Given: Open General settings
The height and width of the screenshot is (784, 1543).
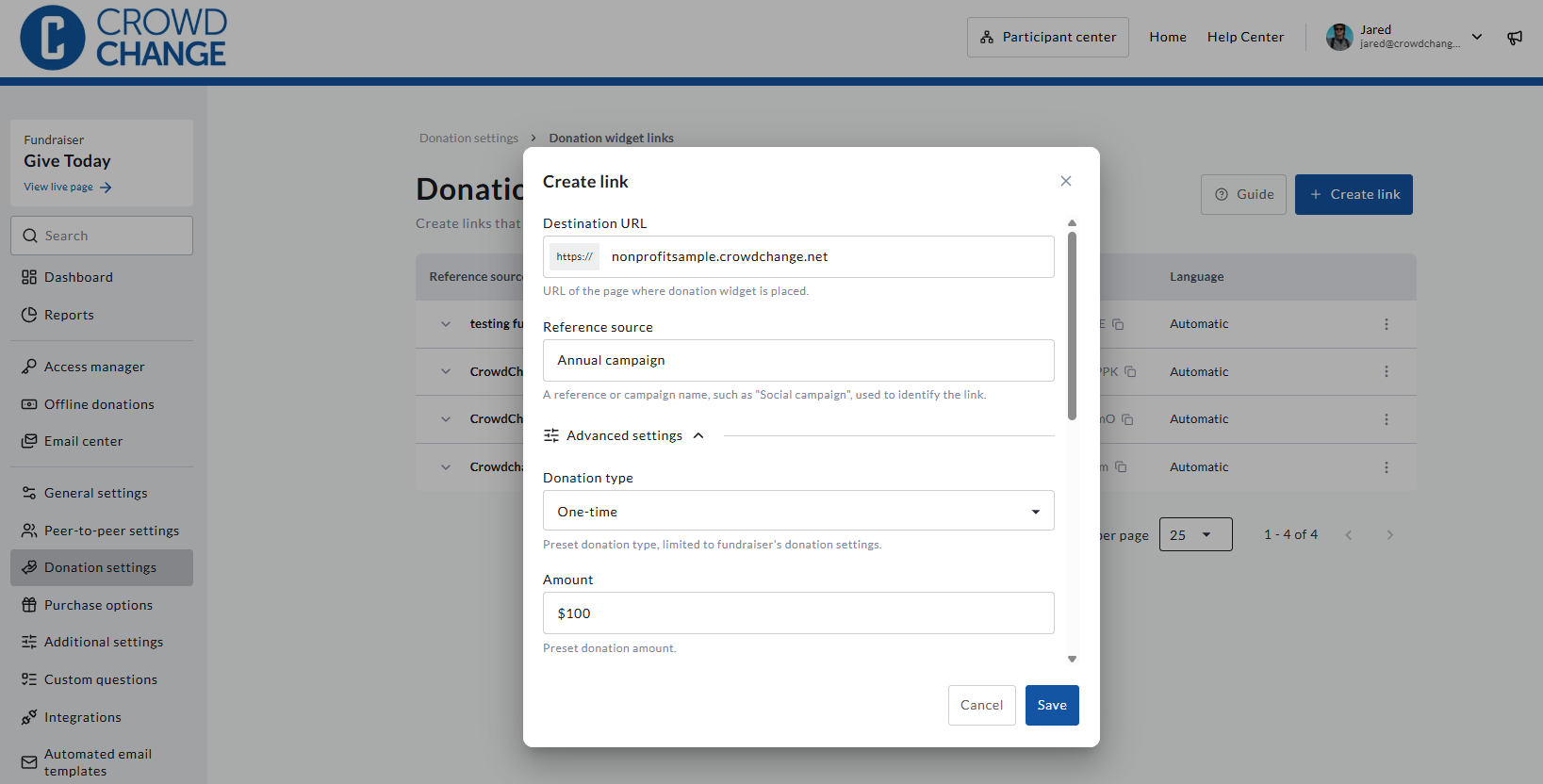Looking at the screenshot, I should pyautogui.click(x=102, y=493).
